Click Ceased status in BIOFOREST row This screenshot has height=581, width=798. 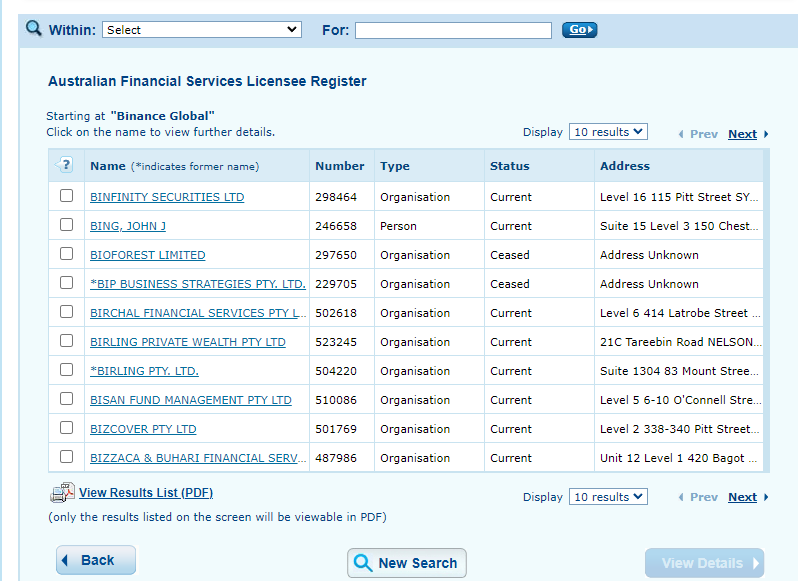[509, 255]
